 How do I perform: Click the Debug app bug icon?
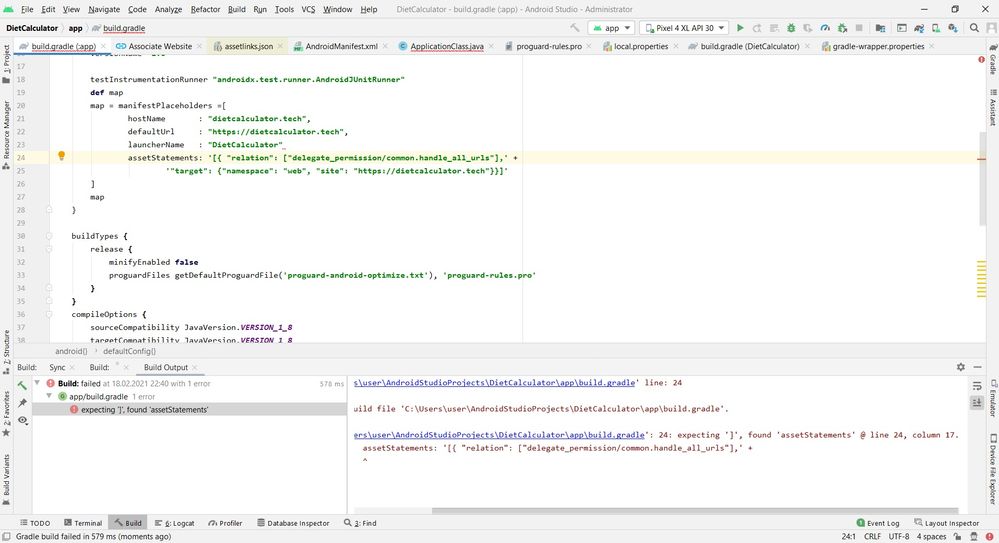point(791,28)
